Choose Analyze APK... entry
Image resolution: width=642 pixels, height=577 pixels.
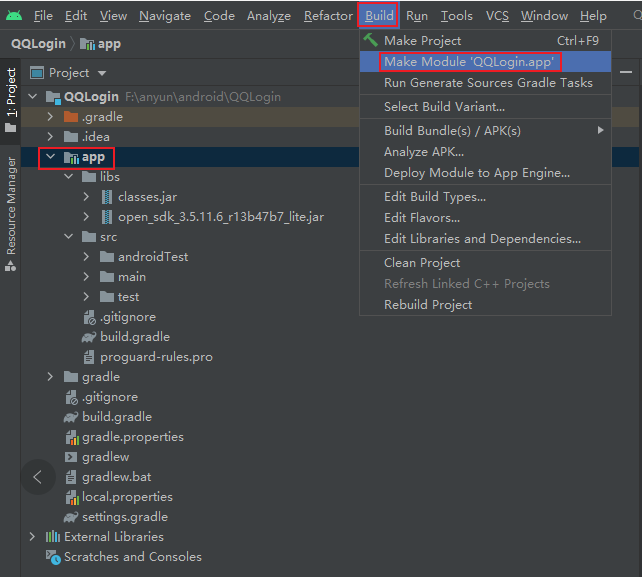(485, 152)
